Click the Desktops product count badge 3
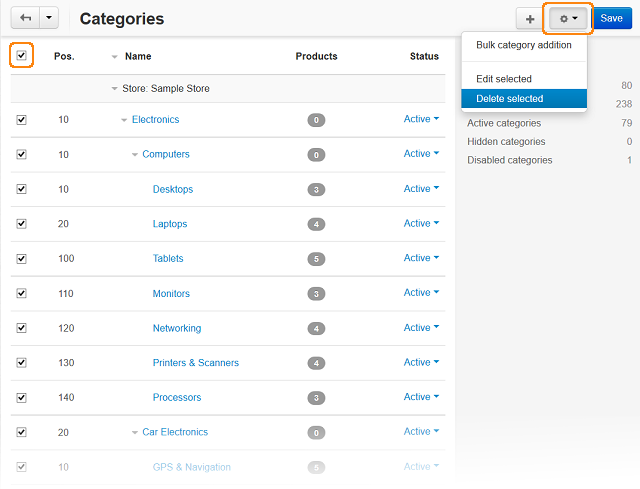Viewport: 640px width, 489px height. pos(316,190)
